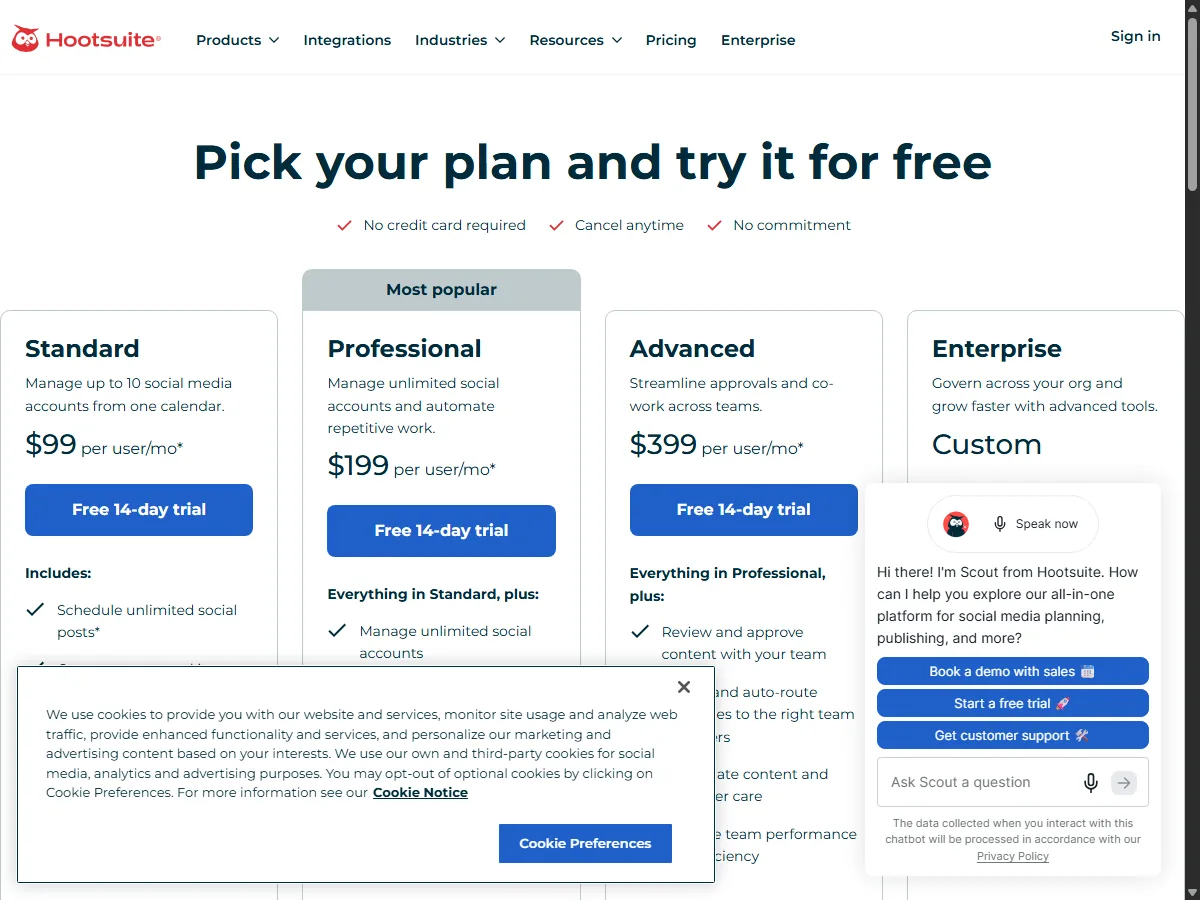Start the Advanced plan free 14-day trial
The height and width of the screenshot is (900, 1200).
coord(744,510)
